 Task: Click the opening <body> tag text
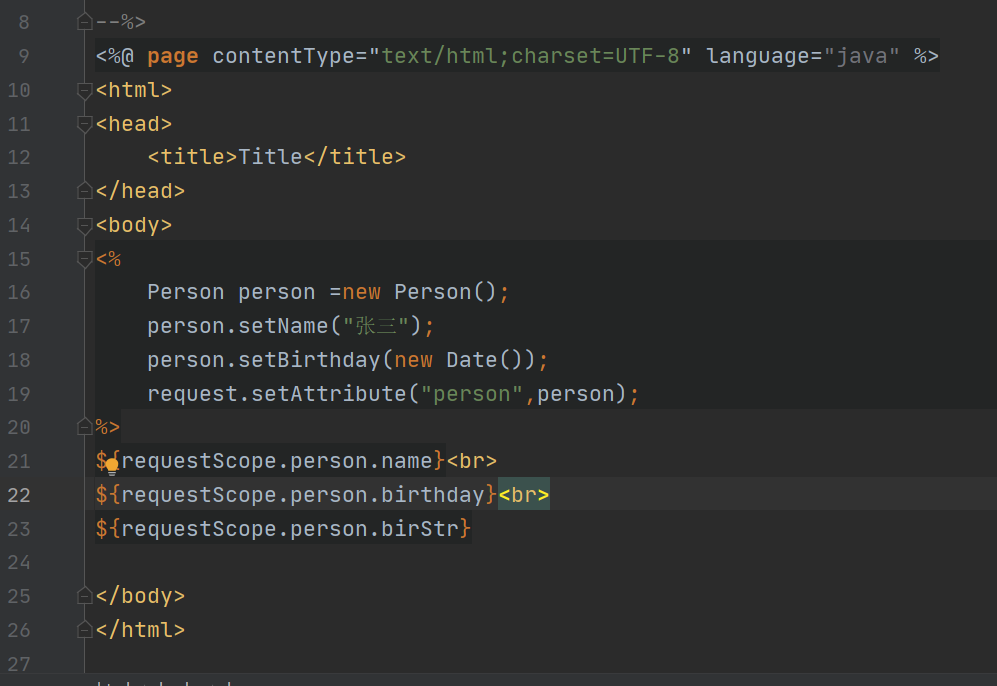coord(134,225)
